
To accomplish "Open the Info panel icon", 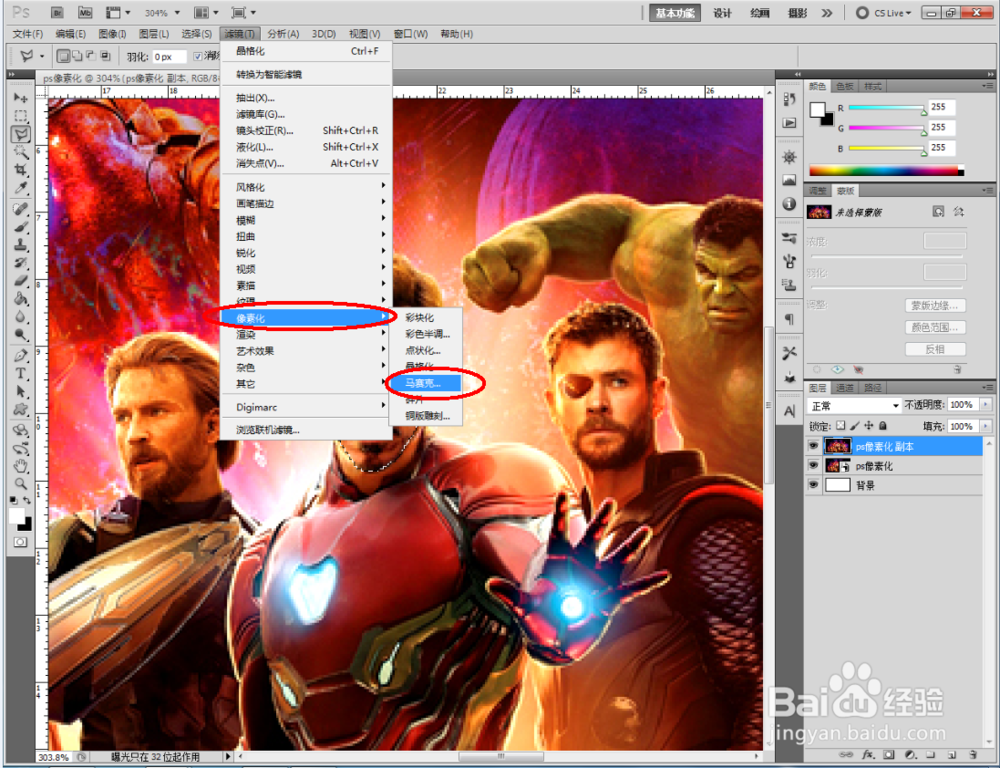I will 790,203.
